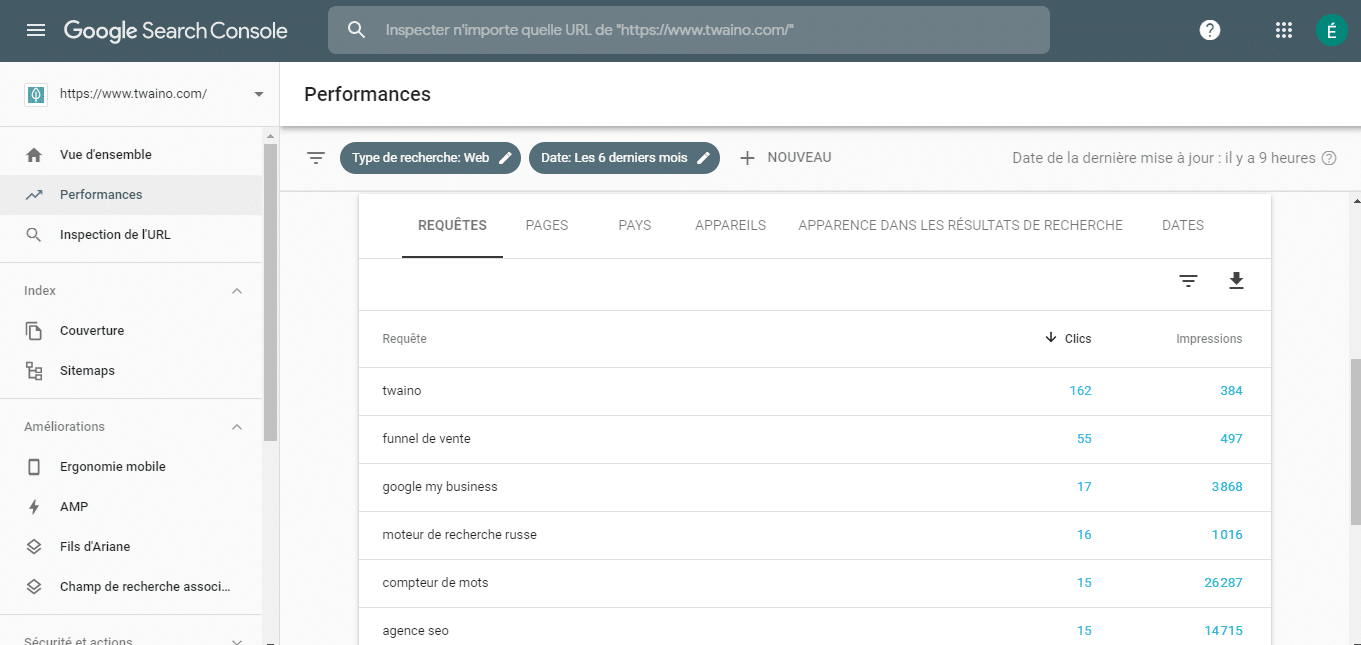Expand the Sécurité et actions section
The width and height of the screenshot is (1361, 645).
click(x=237, y=641)
